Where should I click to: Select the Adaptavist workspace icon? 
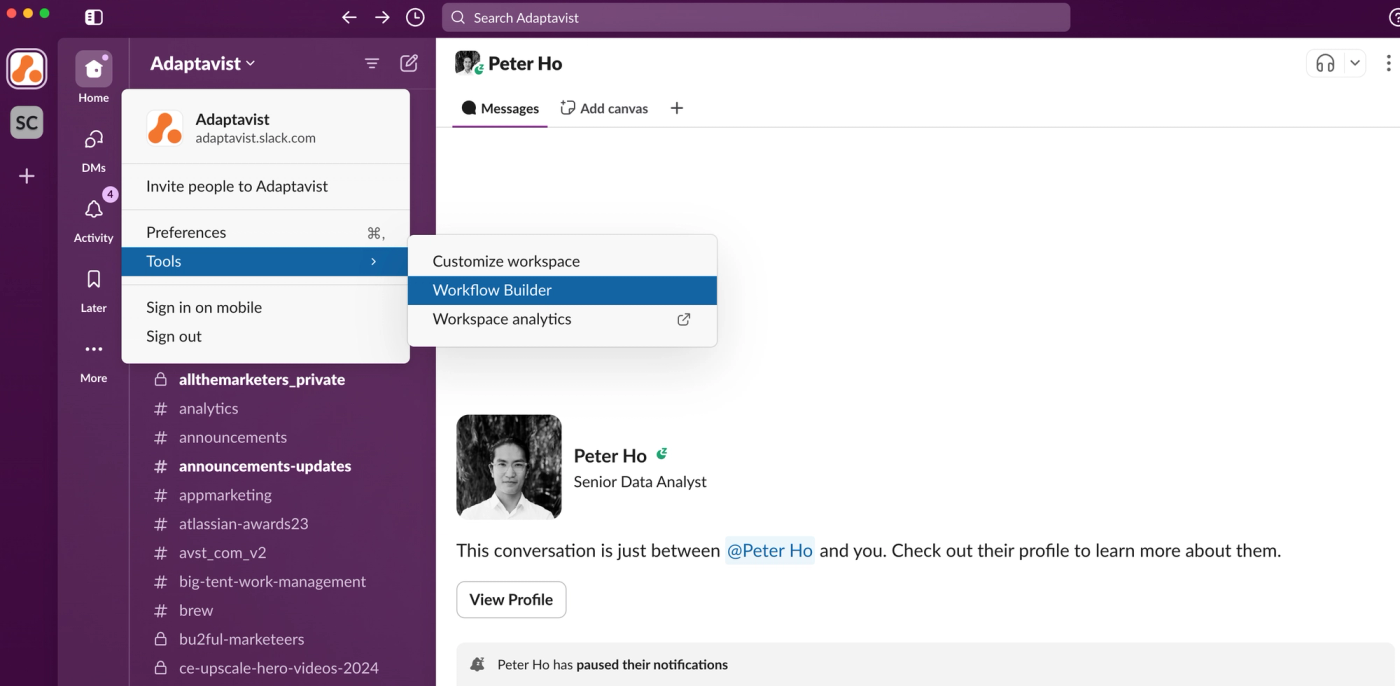point(27,69)
